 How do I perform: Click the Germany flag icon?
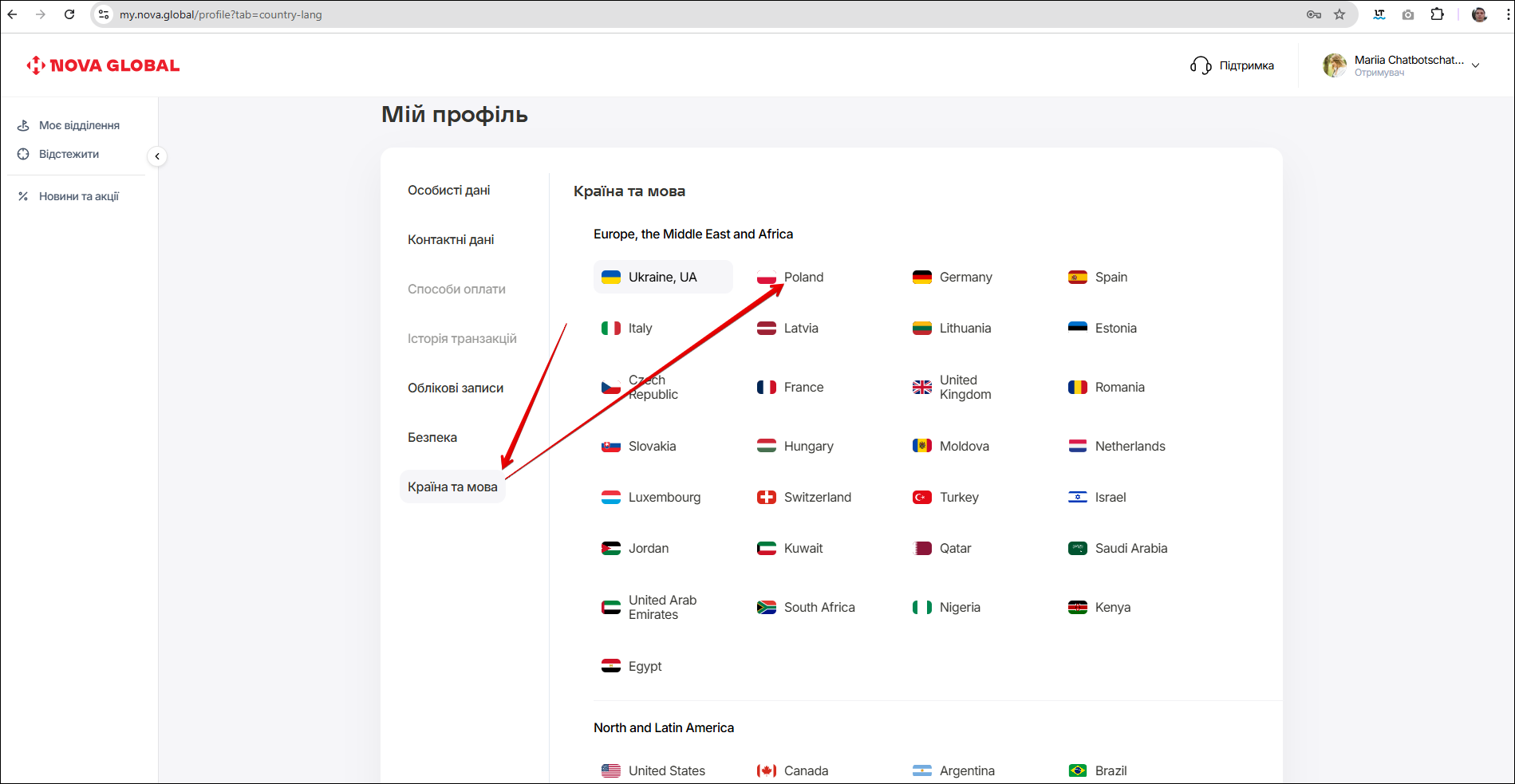921,278
